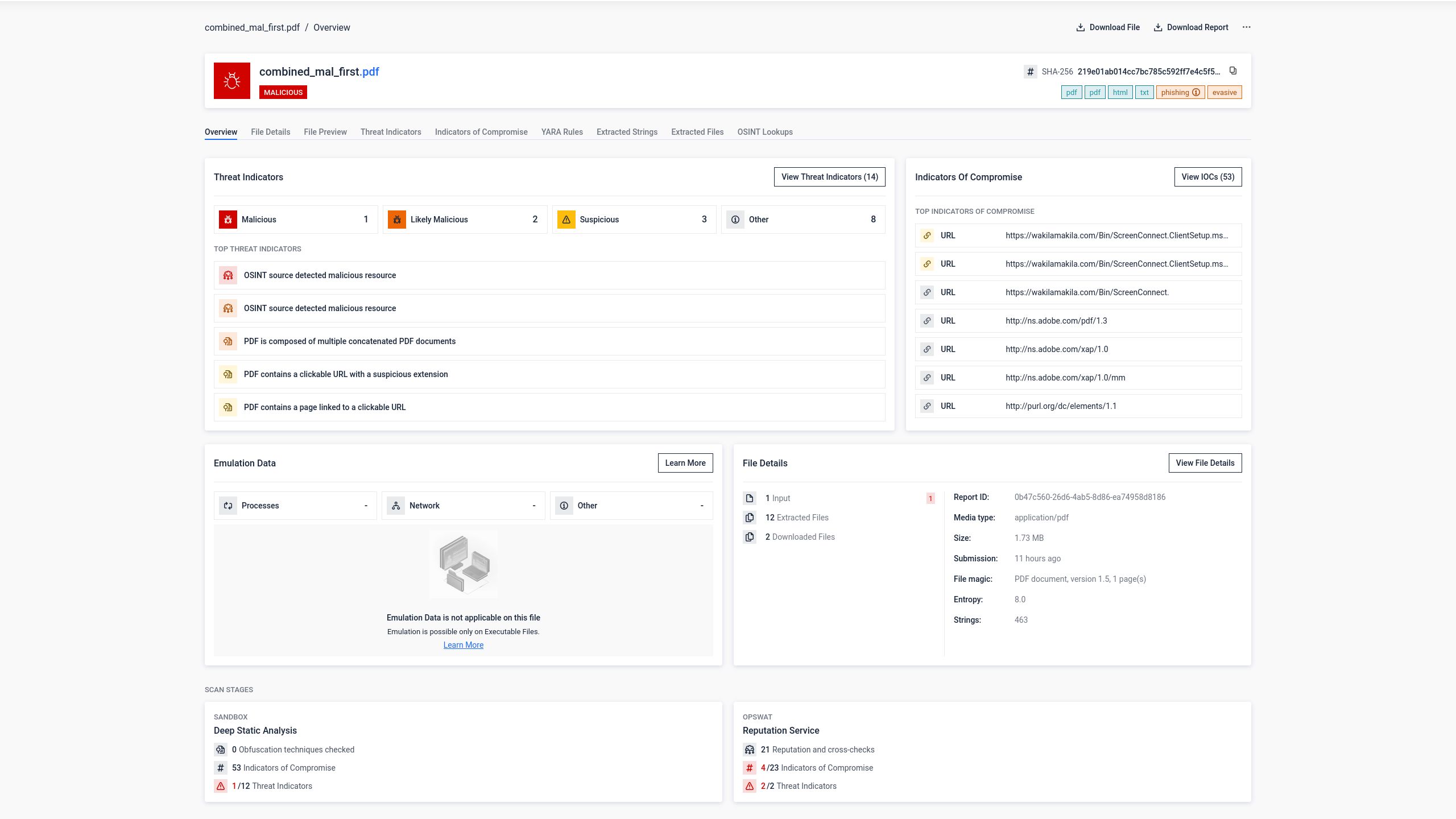Expand first OSINT malicious resource indicator row
Screen dimensions: 1456x819
coord(549,275)
